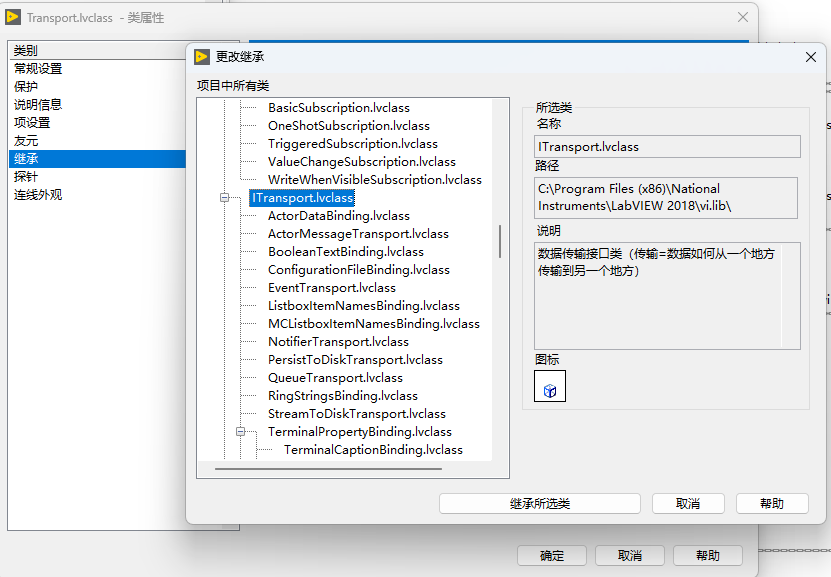Select 探针 category
This screenshot has height=577, width=831.
pos(26,177)
